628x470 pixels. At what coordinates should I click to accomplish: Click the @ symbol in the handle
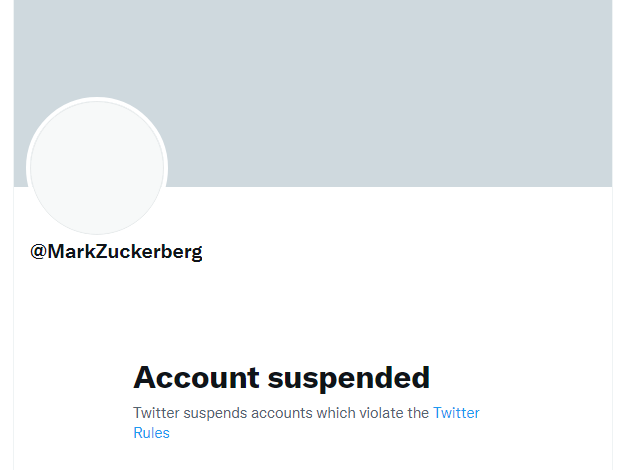tap(39, 252)
